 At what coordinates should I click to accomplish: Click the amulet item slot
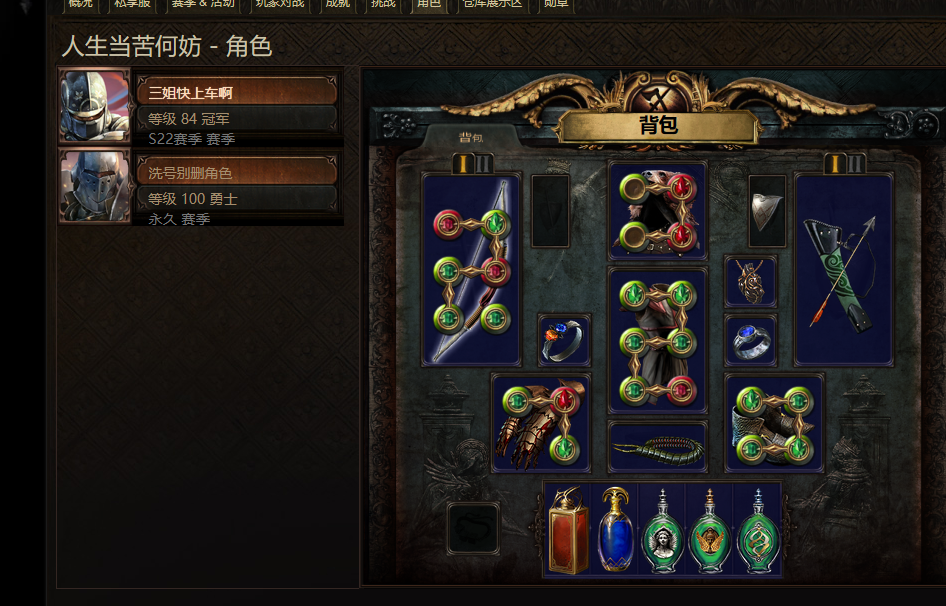tap(751, 281)
